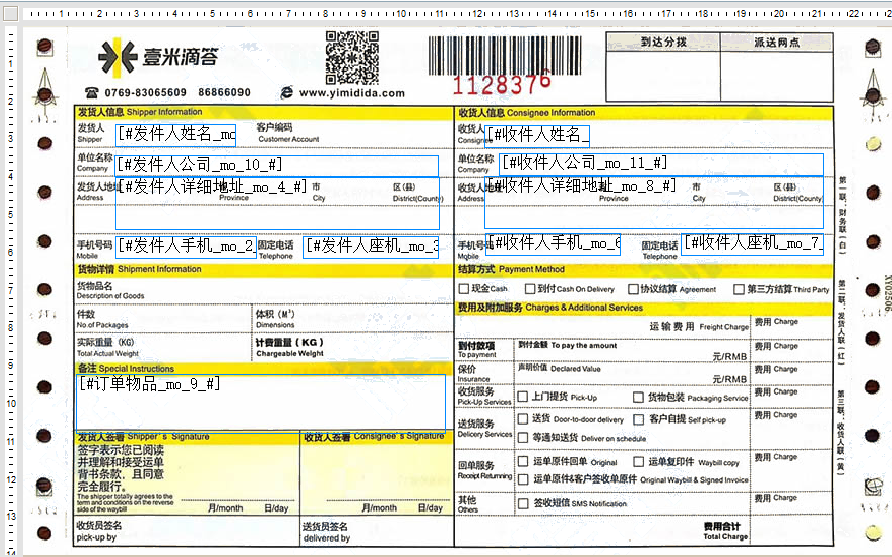
Task: Click the 壹米滴答 logo
Action: tap(158, 57)
